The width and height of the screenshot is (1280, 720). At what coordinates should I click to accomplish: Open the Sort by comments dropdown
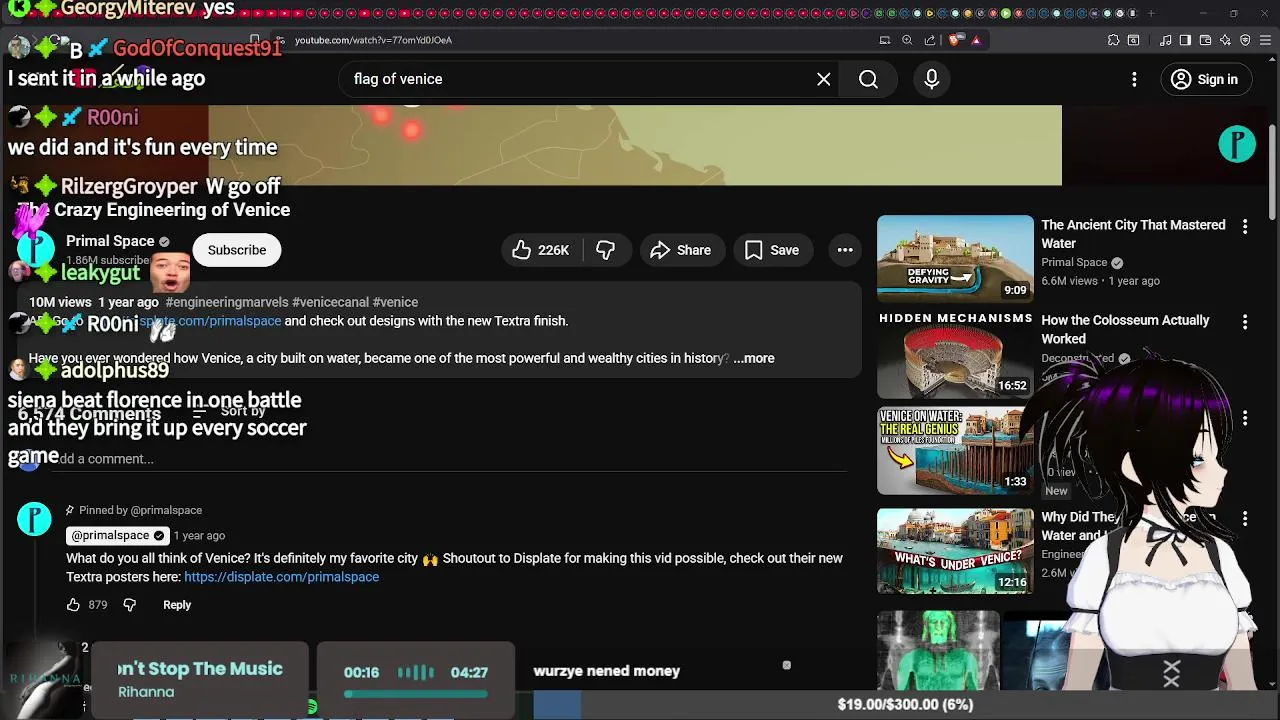[229, 411]
